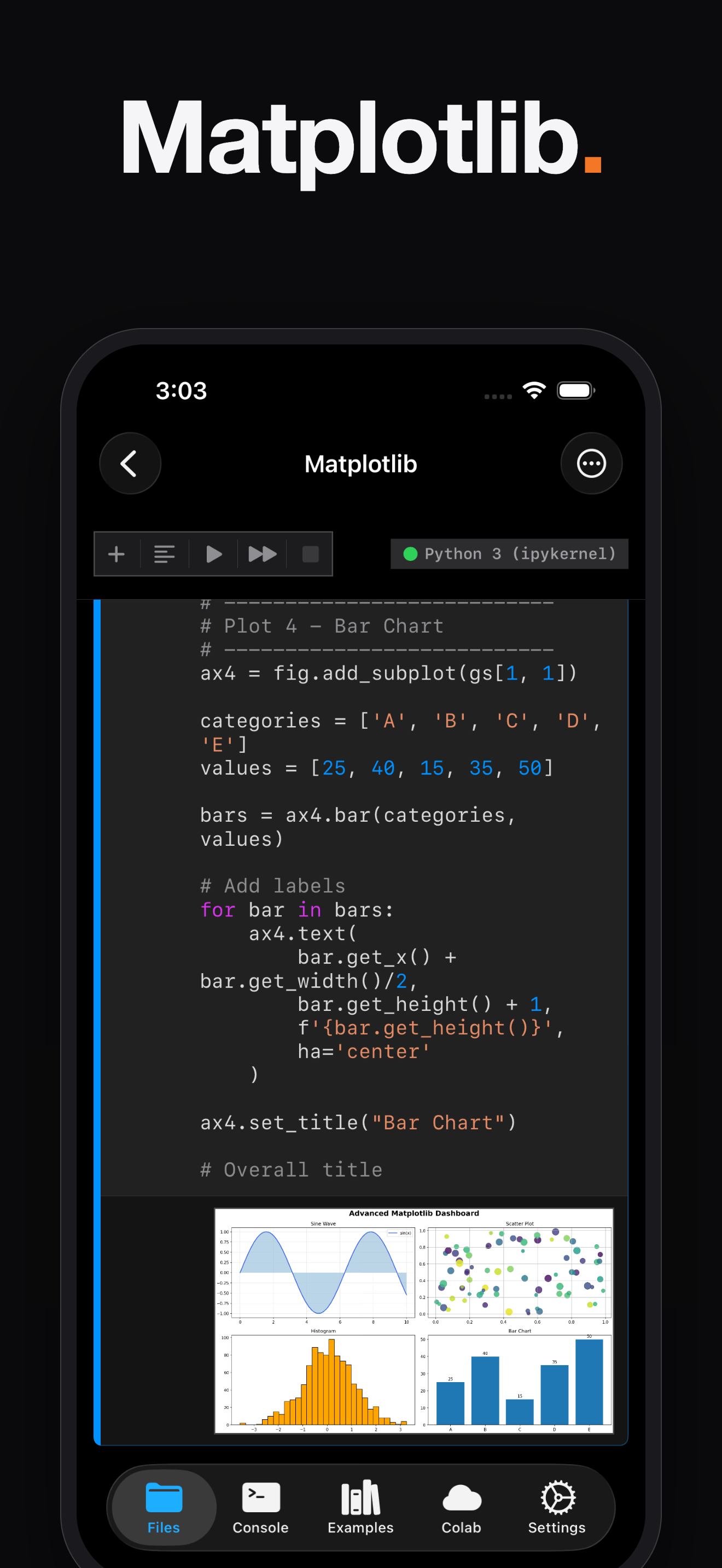The width and height of the screenshot is (722, 1568).
Task: Select the blue cell selection bar
Action: point(97,1021)
